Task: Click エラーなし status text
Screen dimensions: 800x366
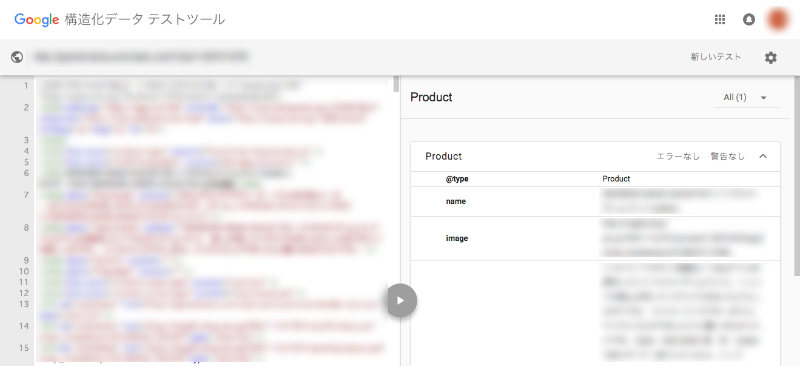Action: tap(678, 157)
